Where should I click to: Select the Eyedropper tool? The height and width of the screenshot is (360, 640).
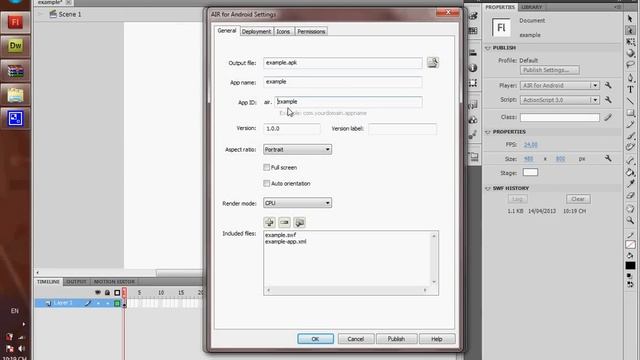click(630, 184)
